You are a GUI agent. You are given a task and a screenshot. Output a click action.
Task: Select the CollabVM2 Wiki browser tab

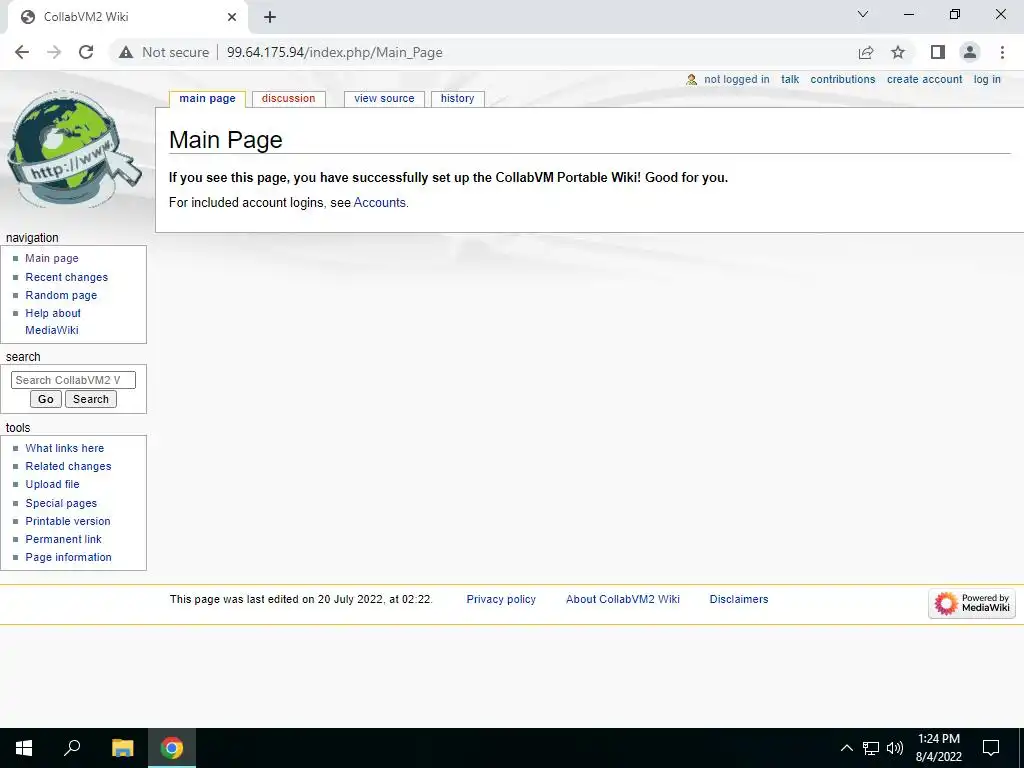(x=128, y=17)
